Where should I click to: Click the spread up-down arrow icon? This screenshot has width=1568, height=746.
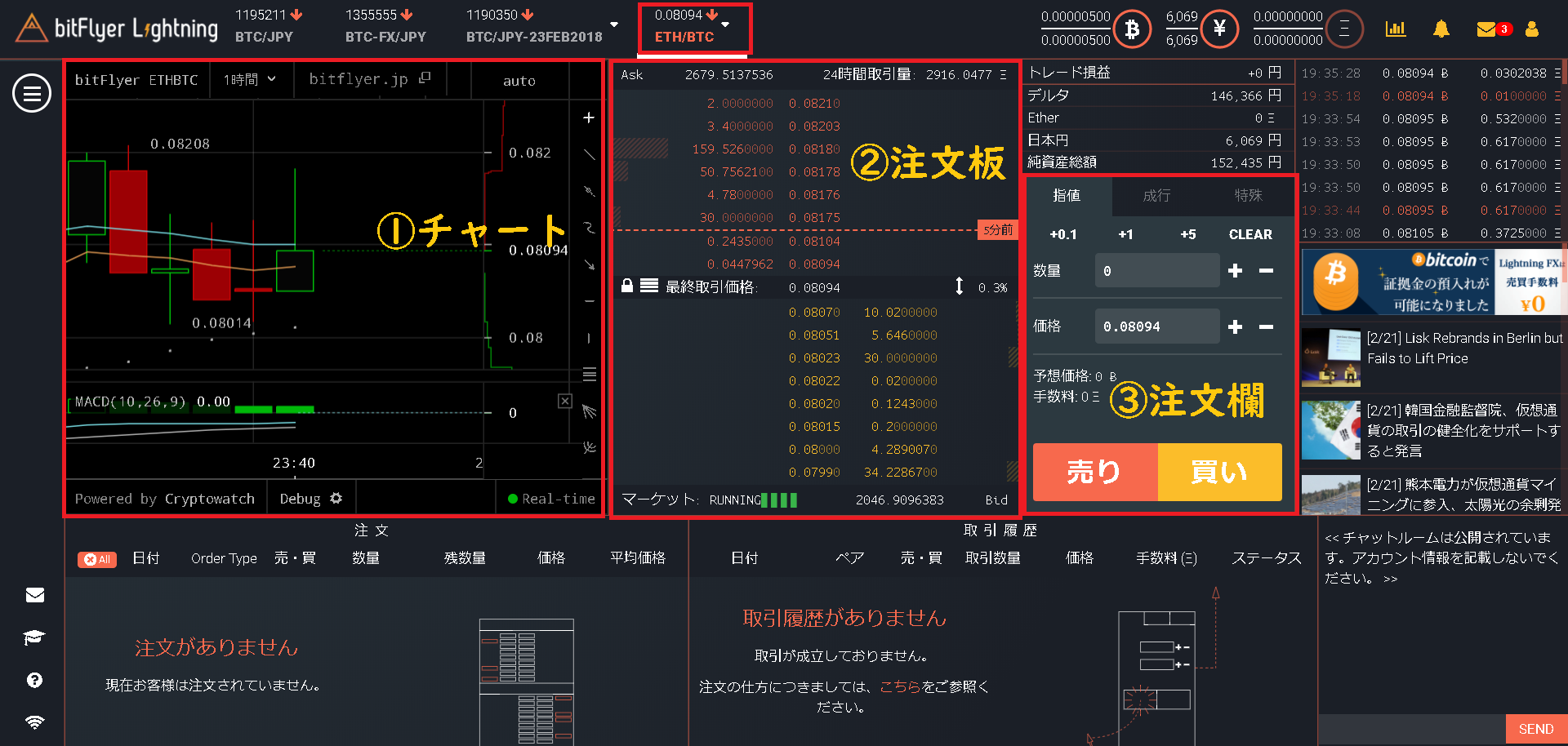tap(959, 286)
